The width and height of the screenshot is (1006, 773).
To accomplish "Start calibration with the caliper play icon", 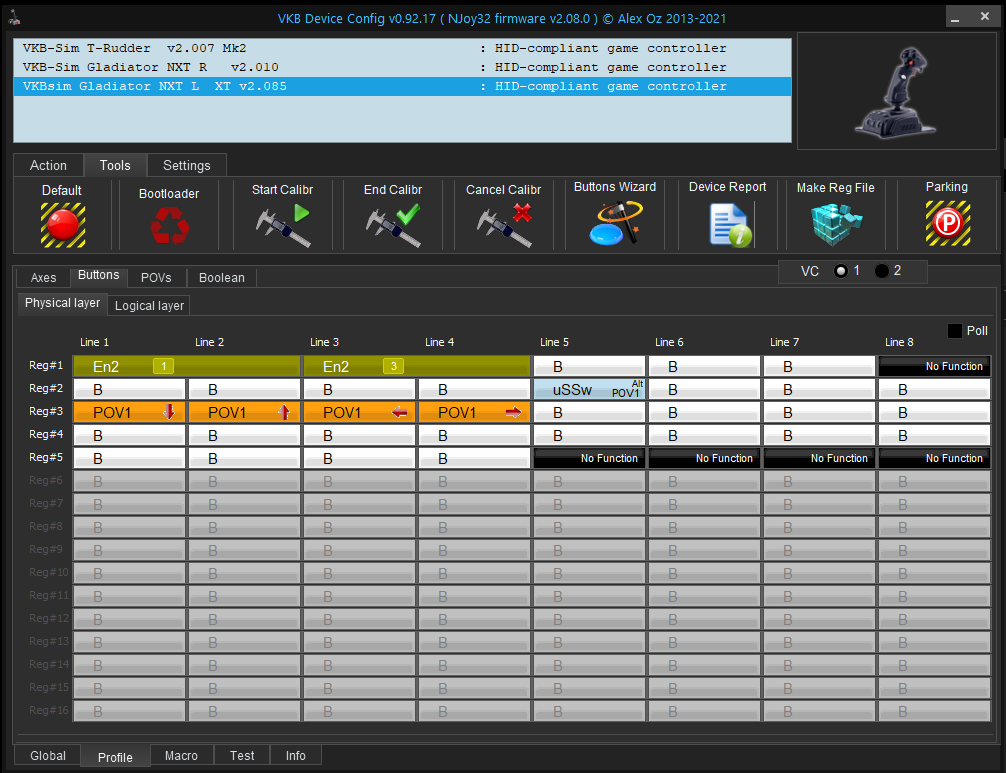I will [x=283, y=225].
